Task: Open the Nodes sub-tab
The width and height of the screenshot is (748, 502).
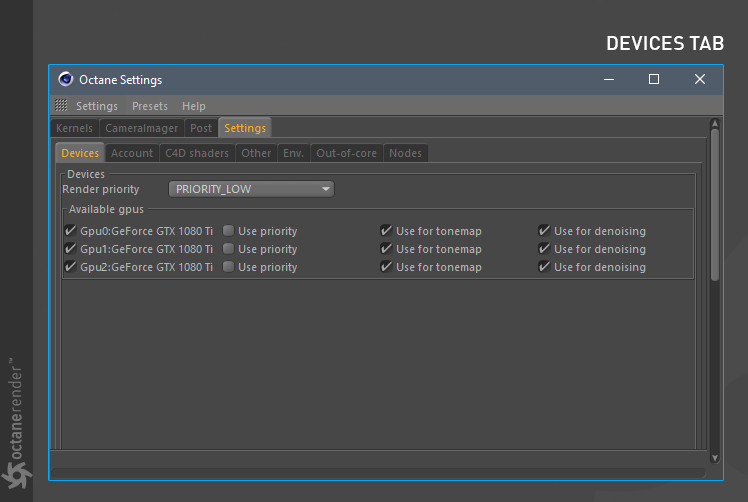Action: tap(405, 153)
